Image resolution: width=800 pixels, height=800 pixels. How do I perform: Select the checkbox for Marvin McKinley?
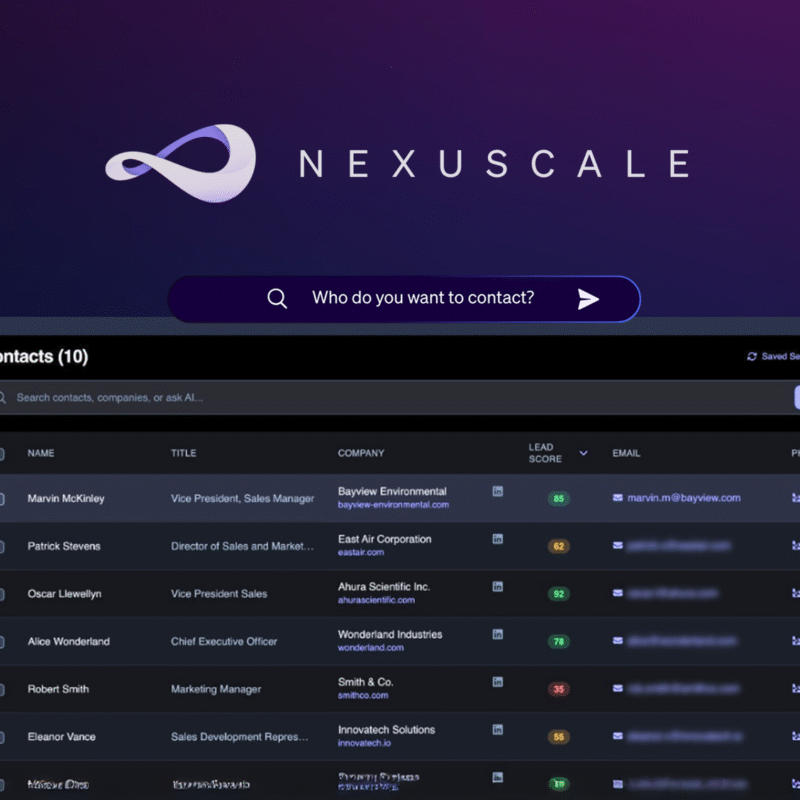point(2,499)
